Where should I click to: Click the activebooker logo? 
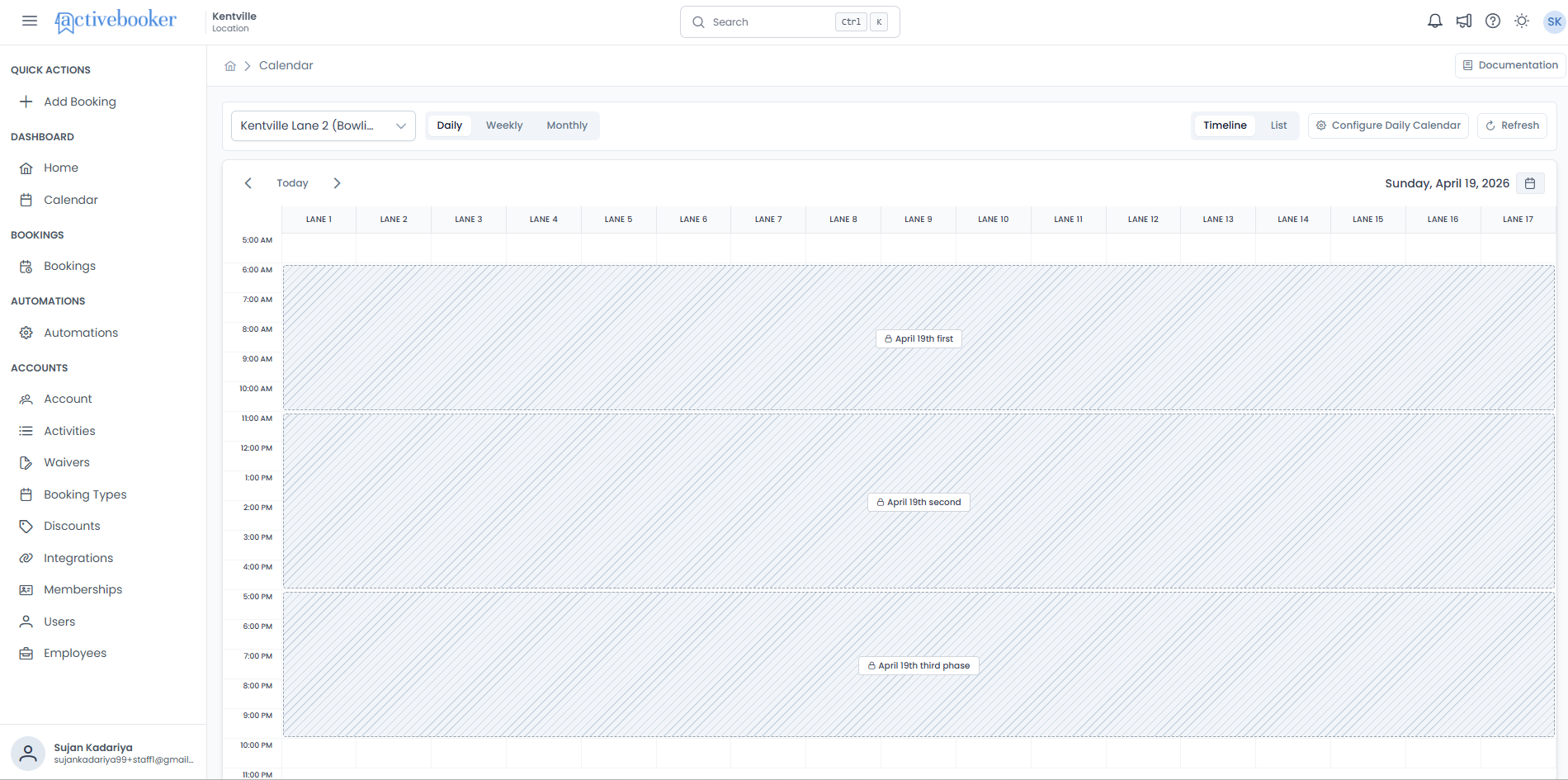(x=115, y=21)
